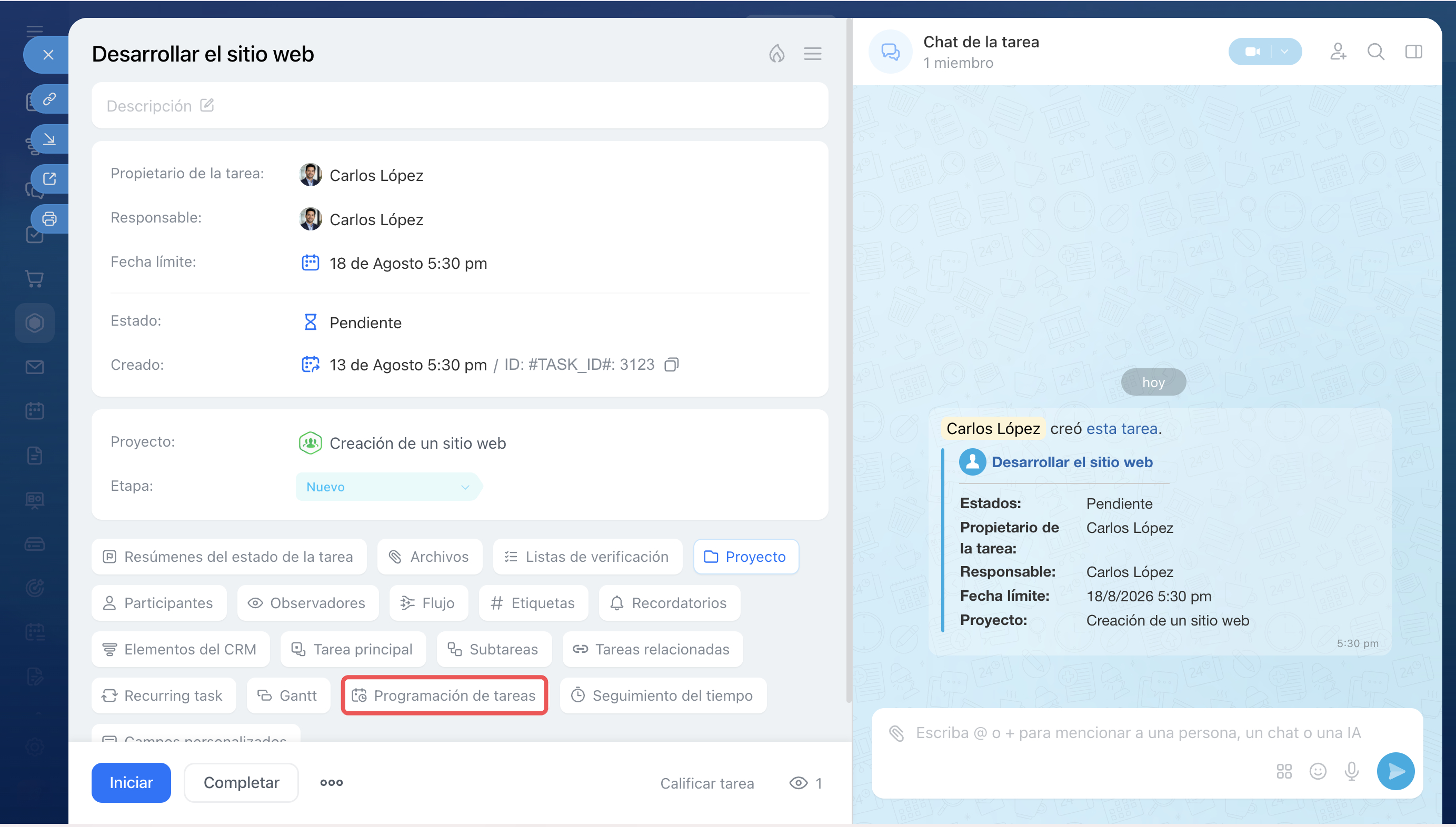Copy the task ID 3123
1456x827 pixels.
pos(671,364)
